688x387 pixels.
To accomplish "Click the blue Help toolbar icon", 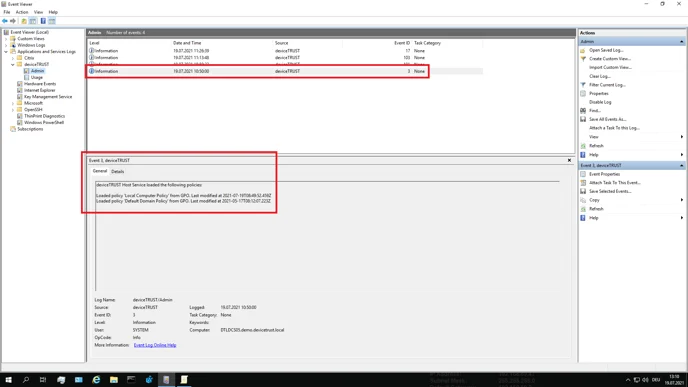I will (x=43, y=21).
